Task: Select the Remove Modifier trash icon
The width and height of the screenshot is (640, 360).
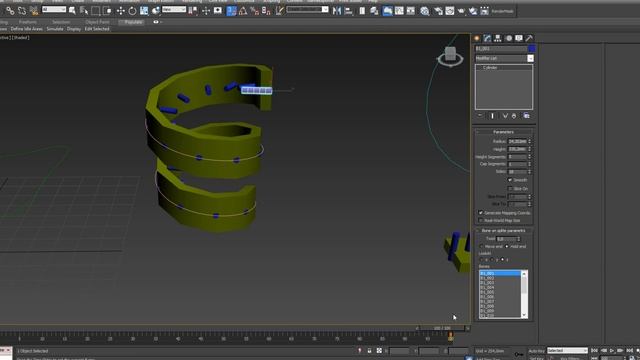Action: pyautogui.click(x=514, y=116)
